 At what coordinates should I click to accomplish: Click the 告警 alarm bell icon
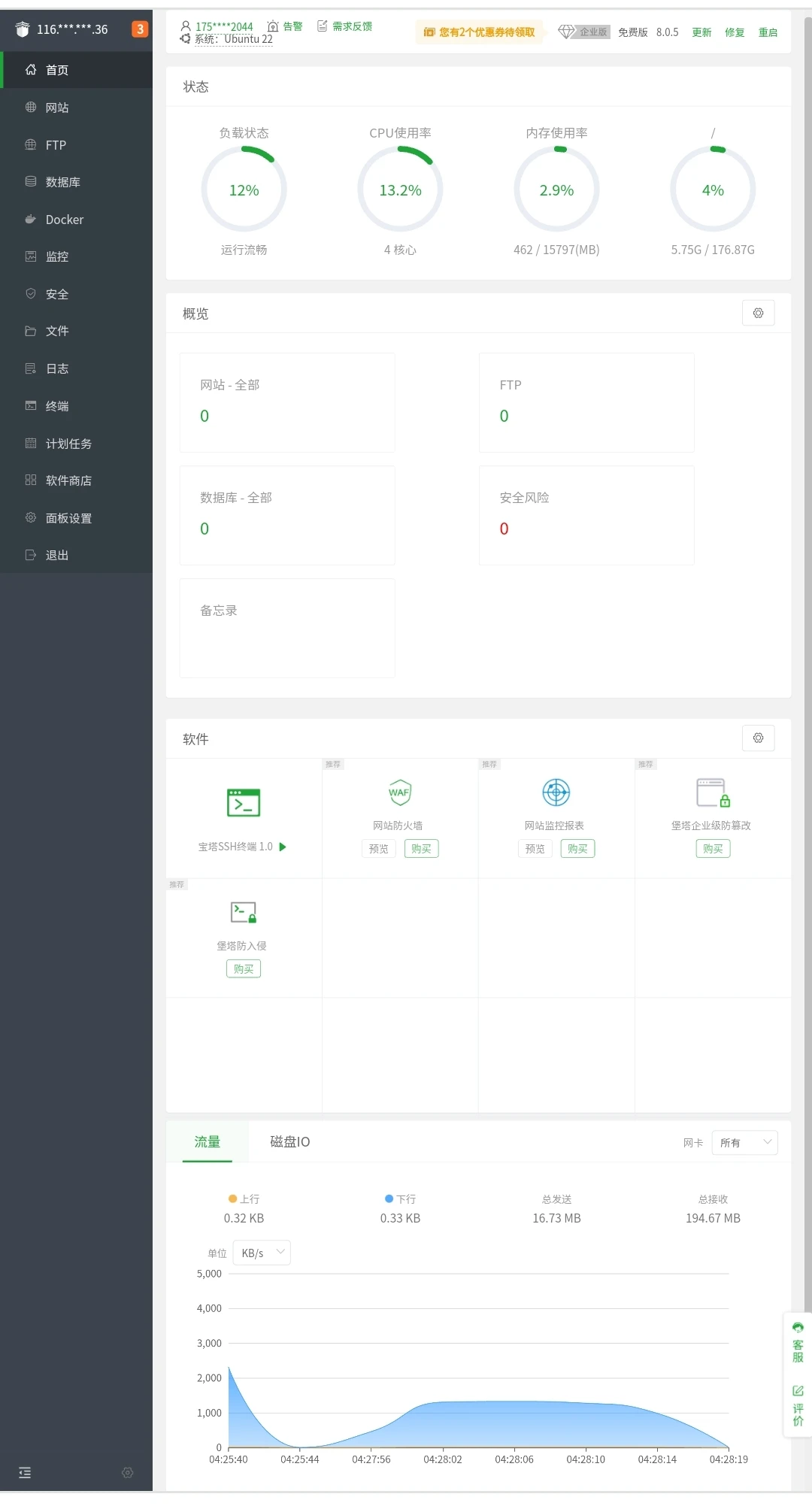[x=273, y=26]
